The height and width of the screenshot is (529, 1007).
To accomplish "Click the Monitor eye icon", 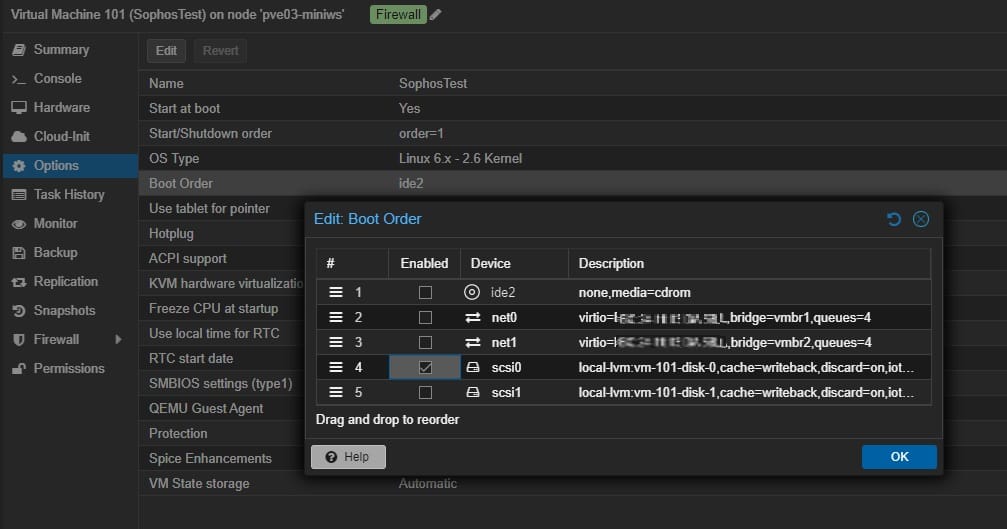I will 19,223.
